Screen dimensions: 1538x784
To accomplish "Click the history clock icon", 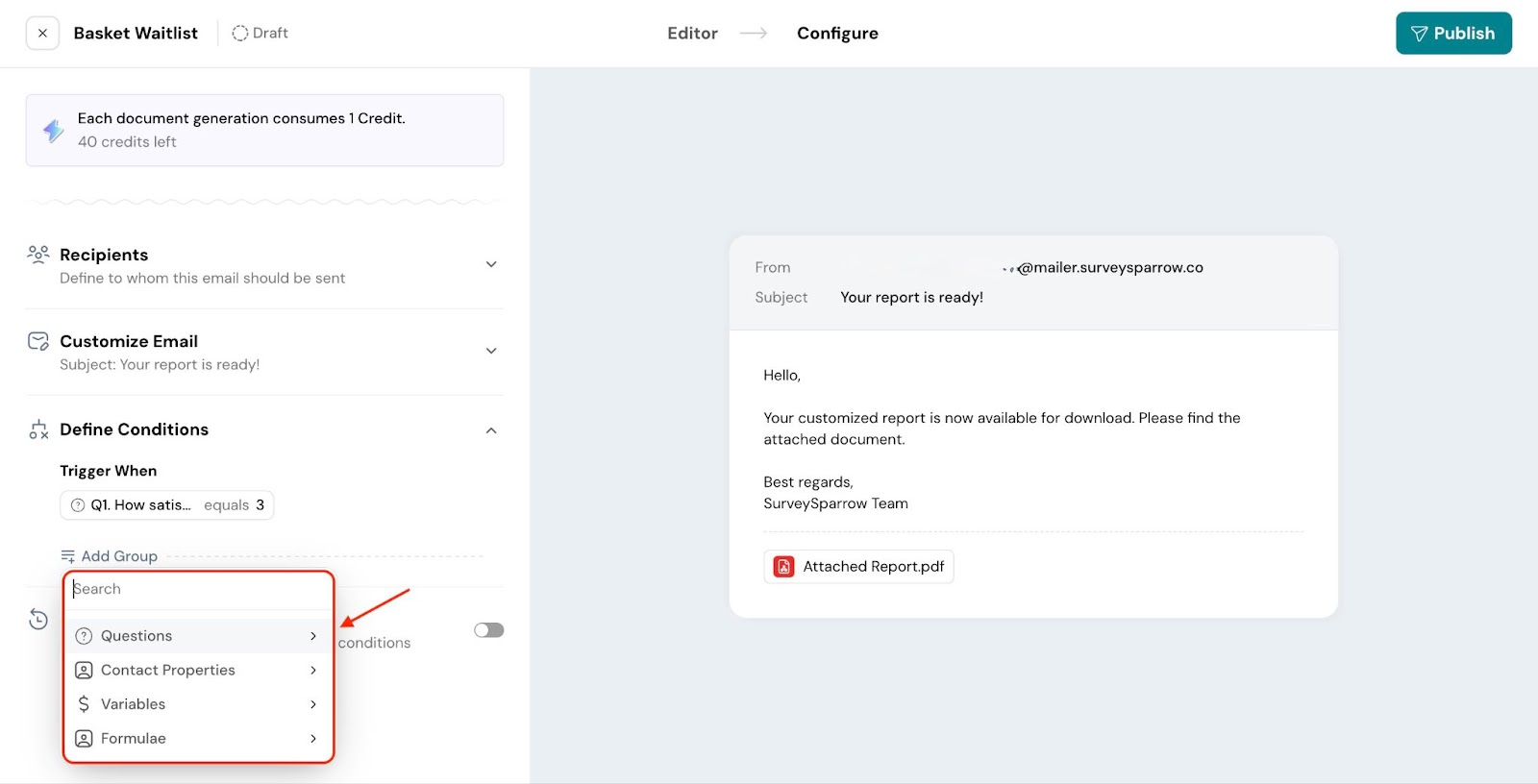I will [38, 620].
